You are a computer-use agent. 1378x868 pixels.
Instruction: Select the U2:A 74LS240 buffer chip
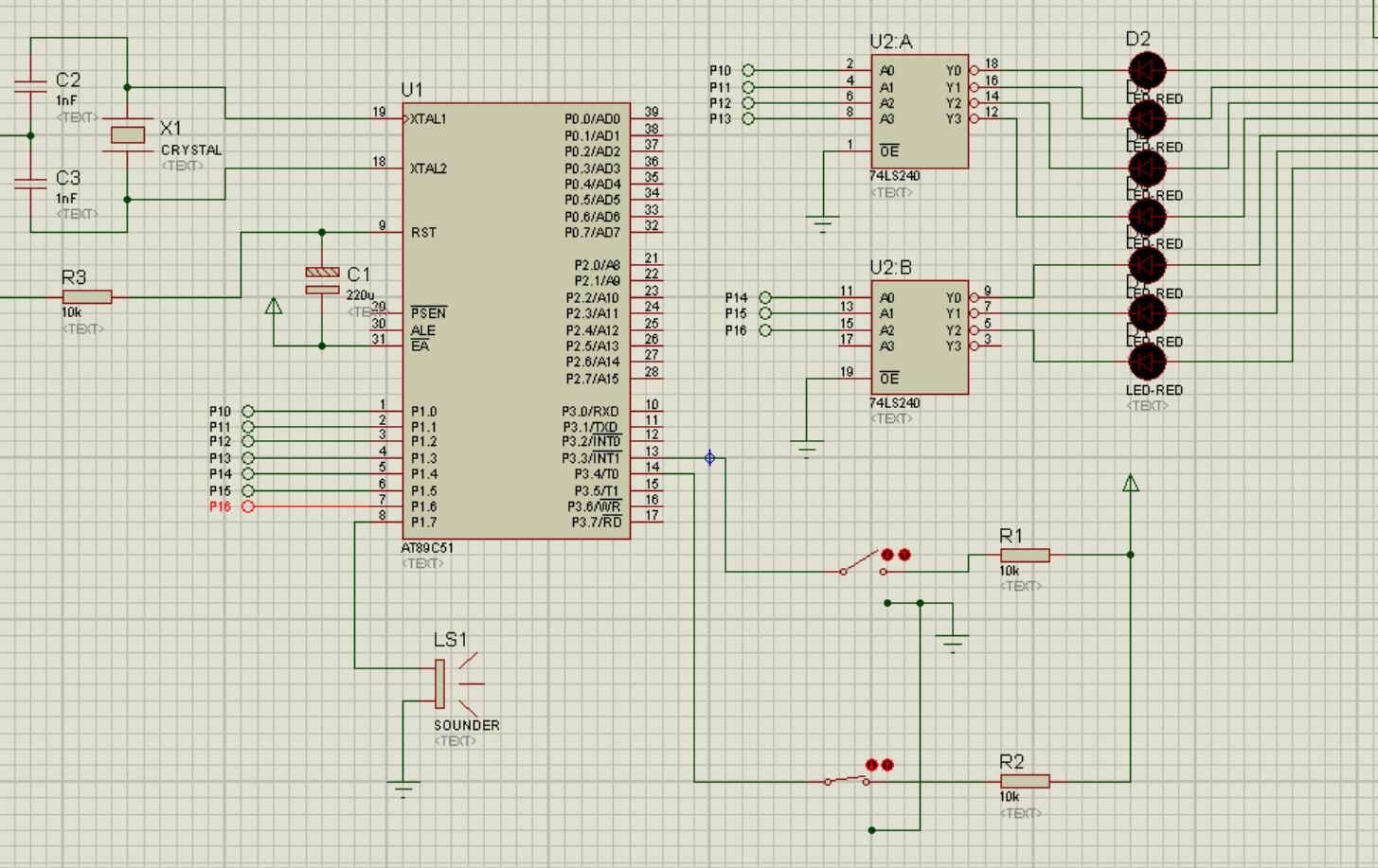pos(920,111)
